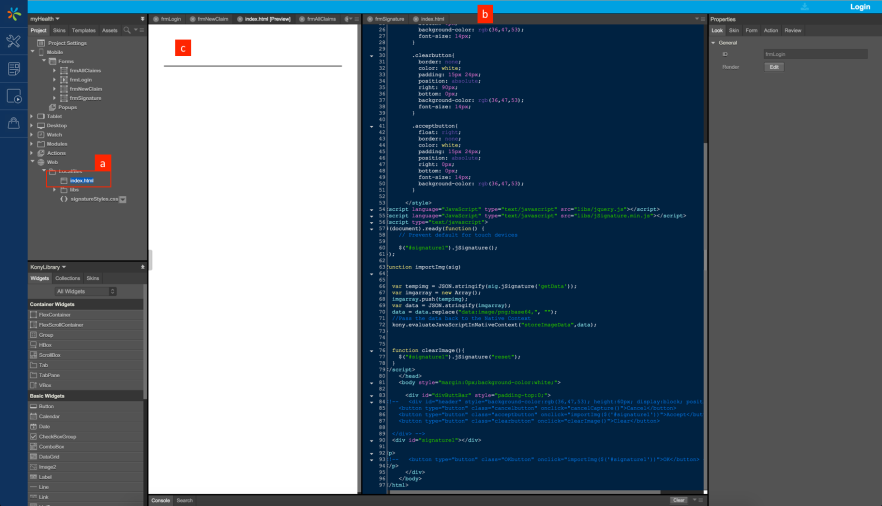
Task: Expand the Tablet tree node
Action: pyautogui.click(x=32, y=116)
